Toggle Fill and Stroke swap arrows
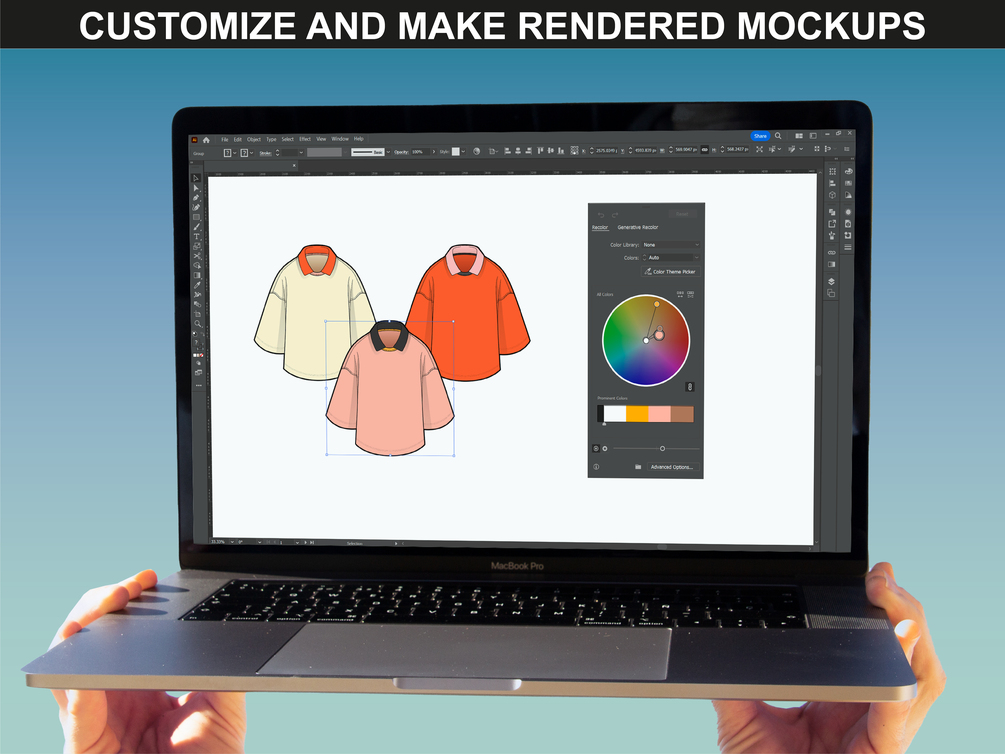This screenshot has height=754, width=1005. pyautogui.click(x=203, y=333)
